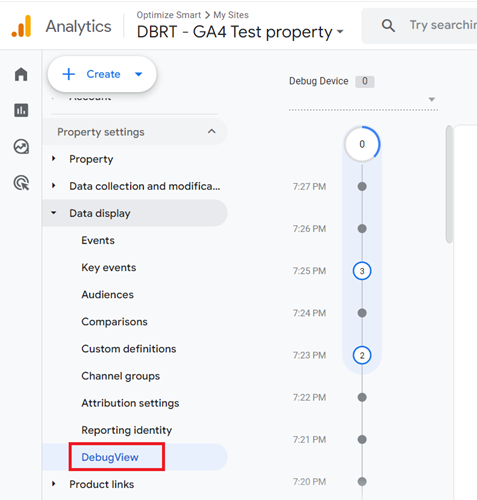477x500 pixels.
Task: Open Comparisons settings
Action: click(x=114, y=322)
